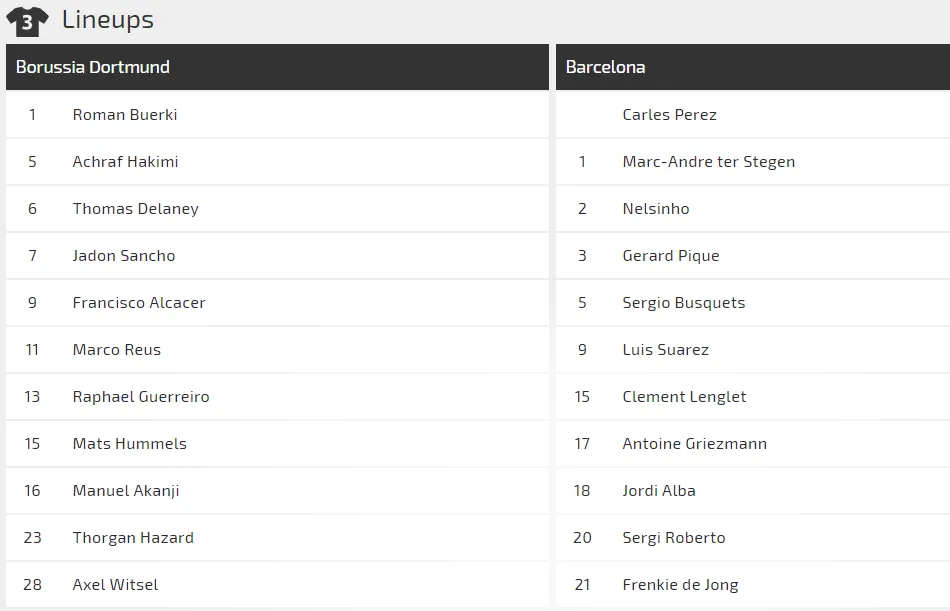
Task: Open Roman Buerki player entry
Action: [125, 115]
